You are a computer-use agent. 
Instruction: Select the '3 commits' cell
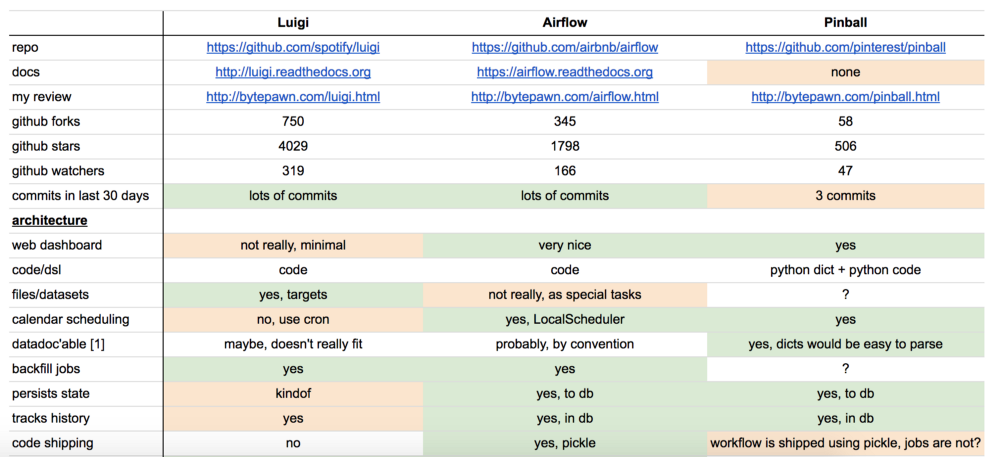coord(845,196)
